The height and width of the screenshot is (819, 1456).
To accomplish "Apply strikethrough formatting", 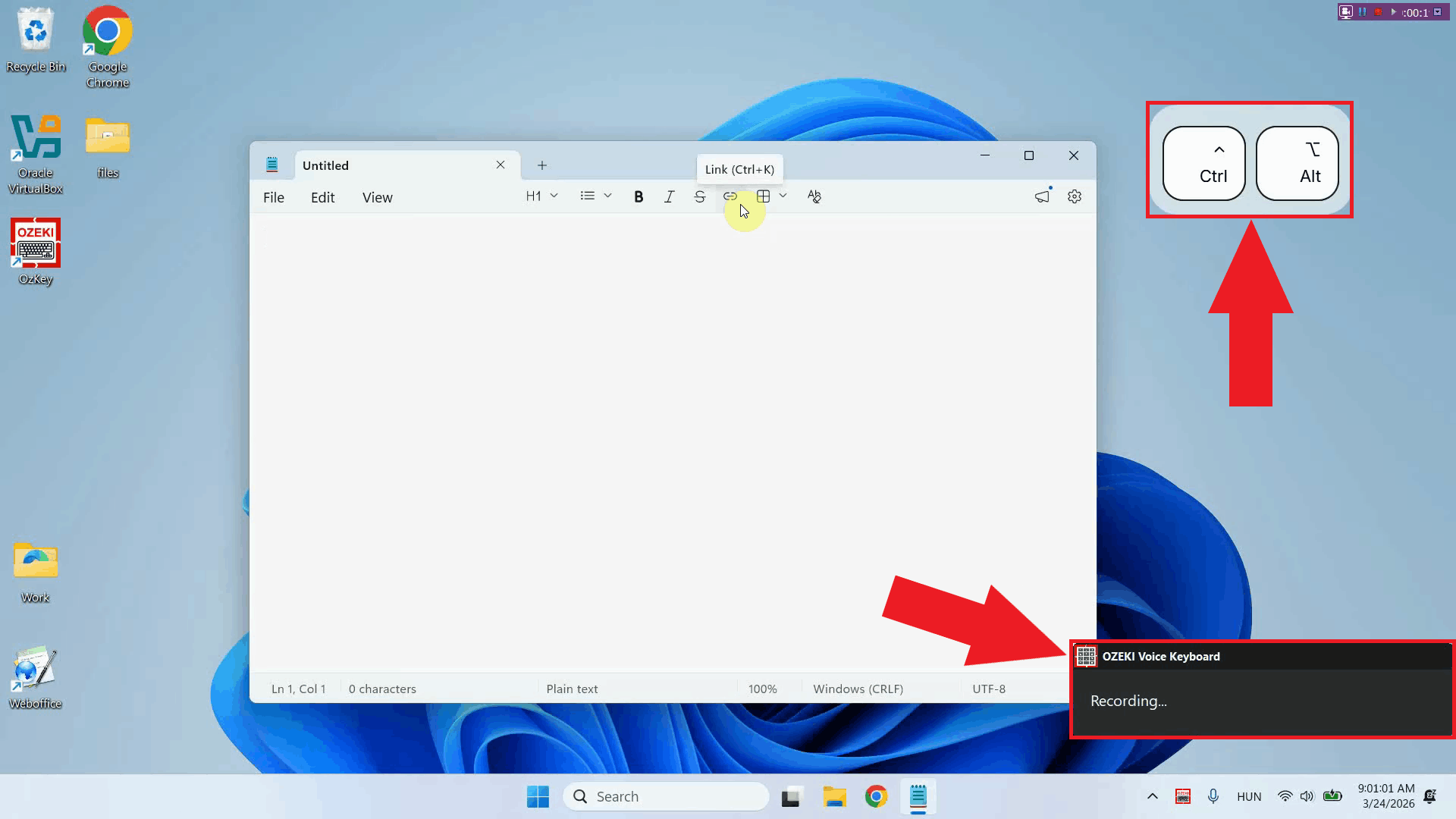I will (699, 196).
